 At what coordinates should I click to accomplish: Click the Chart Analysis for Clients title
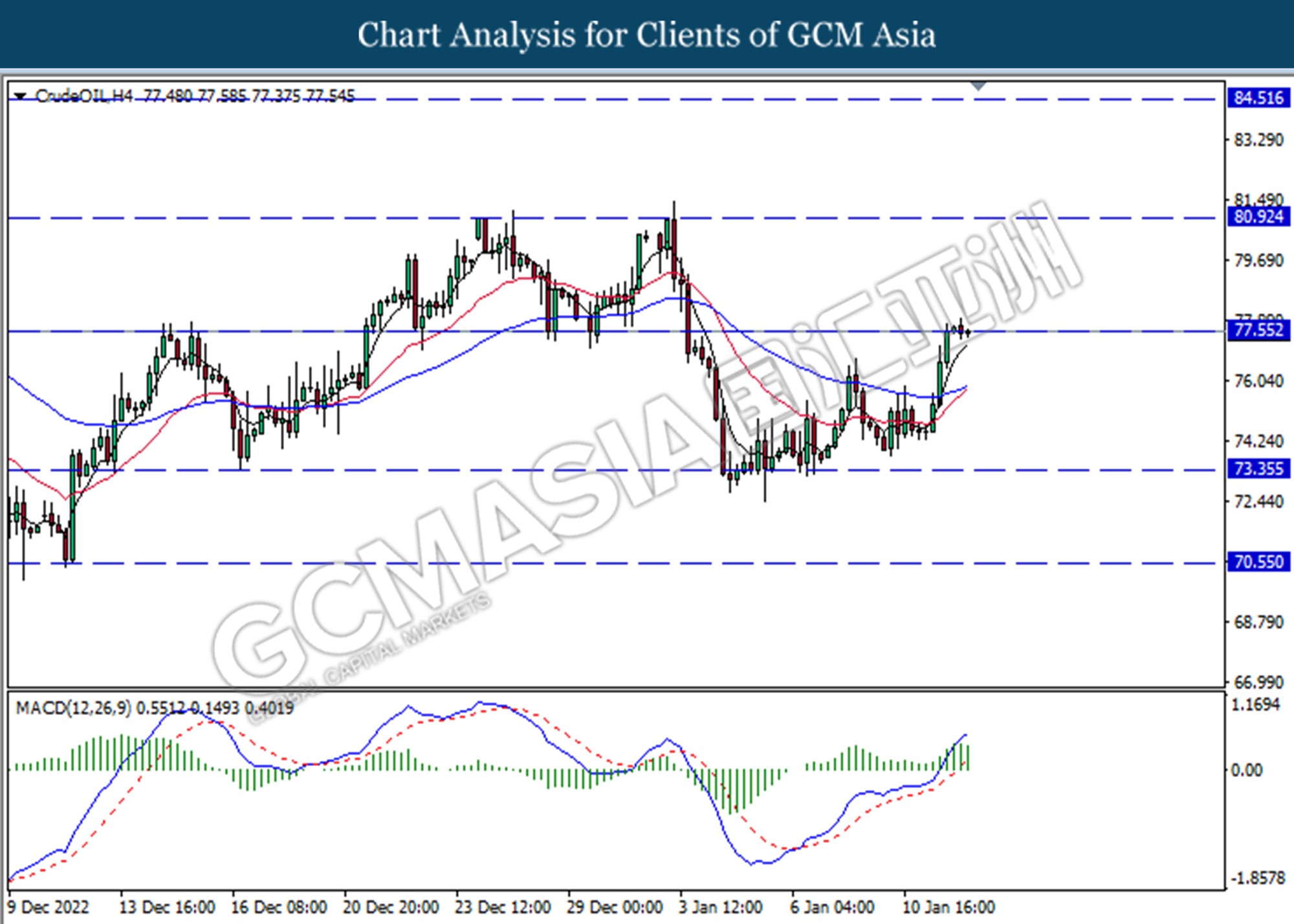click(647, 35)
